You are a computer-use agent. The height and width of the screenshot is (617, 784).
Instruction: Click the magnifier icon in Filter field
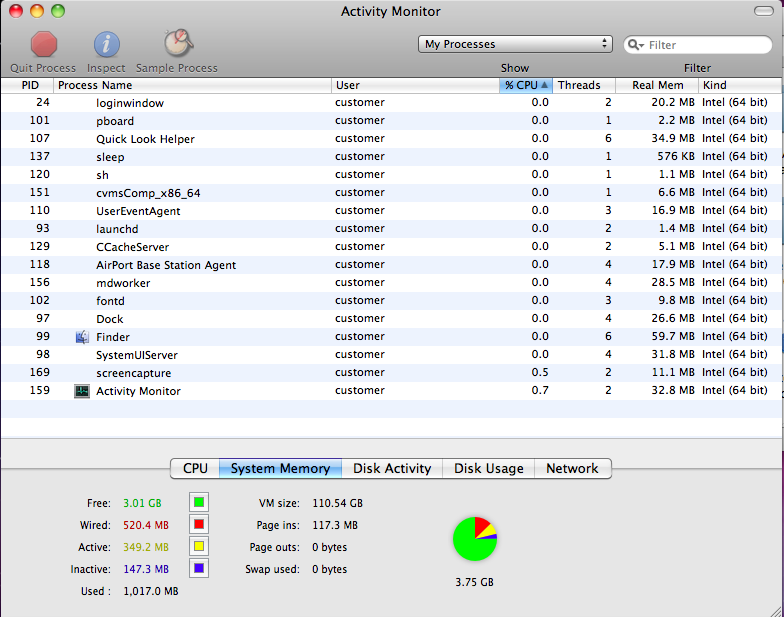[x=636, y=45]
